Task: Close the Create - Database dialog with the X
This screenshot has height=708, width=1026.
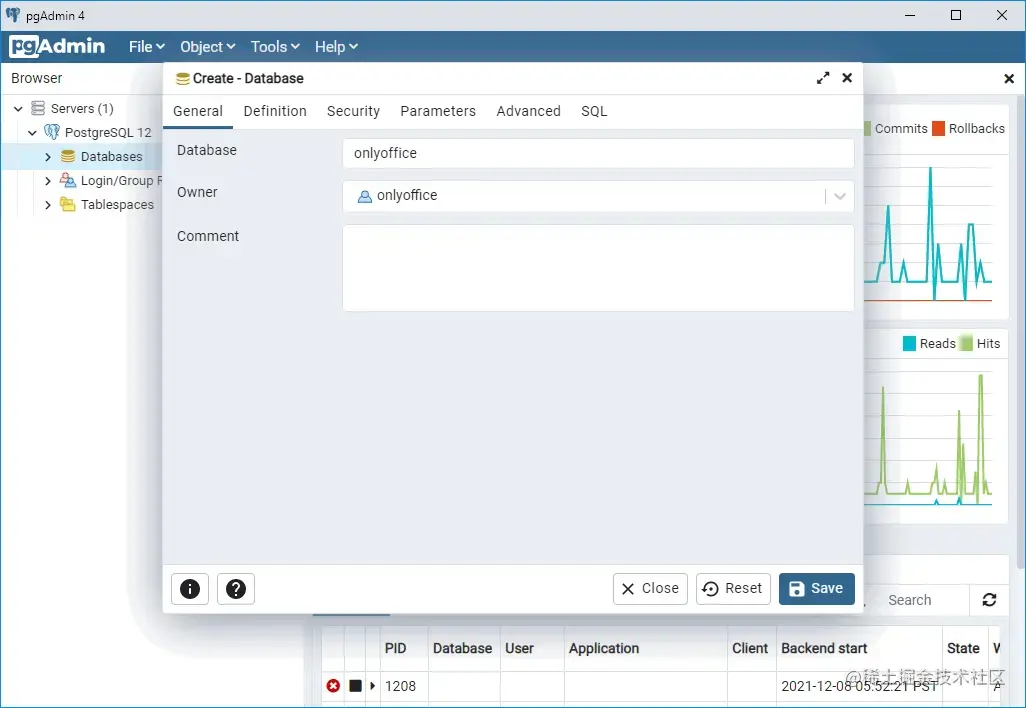Action: coord(847,78)
